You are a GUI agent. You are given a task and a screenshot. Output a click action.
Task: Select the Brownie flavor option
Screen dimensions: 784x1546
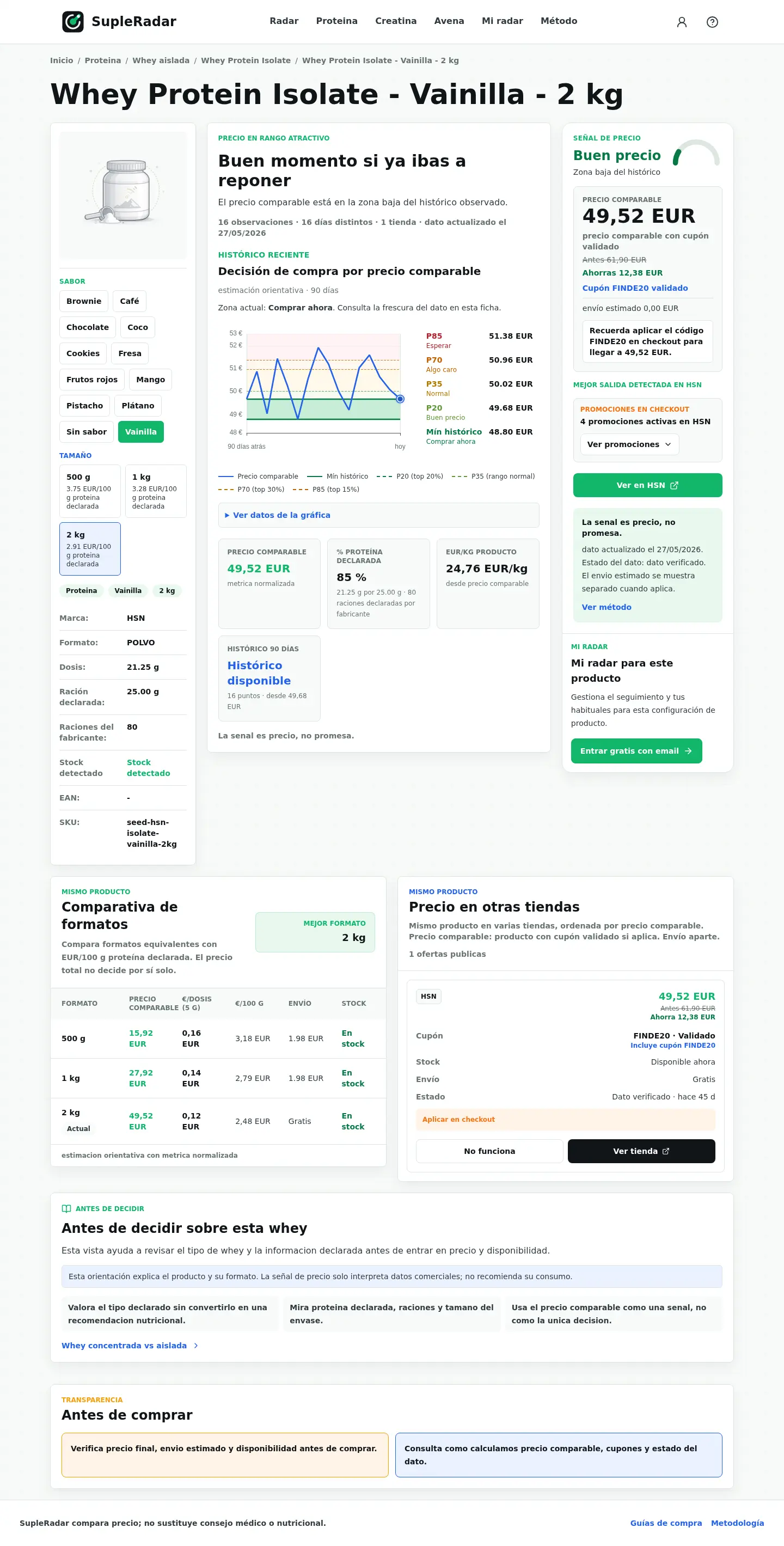click(84, 301)
